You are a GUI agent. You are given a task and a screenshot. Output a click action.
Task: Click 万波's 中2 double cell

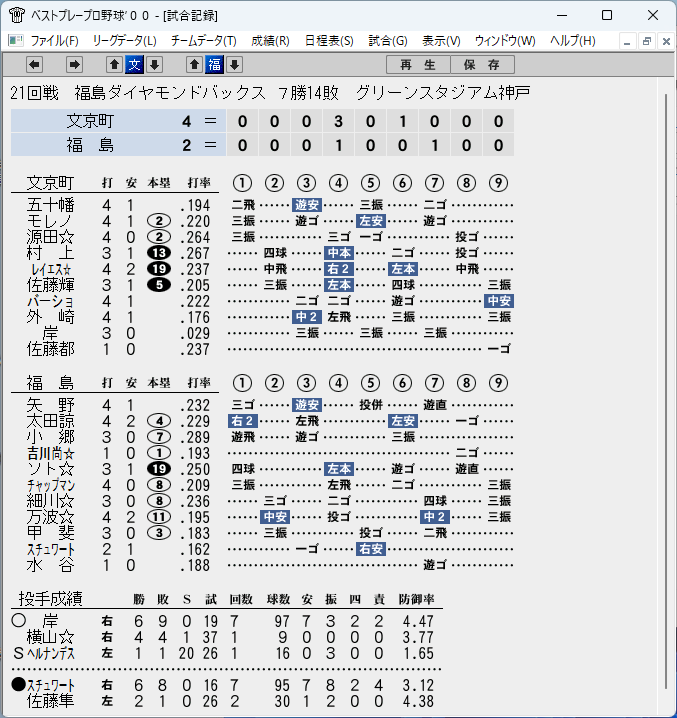(x=435, y=517)
